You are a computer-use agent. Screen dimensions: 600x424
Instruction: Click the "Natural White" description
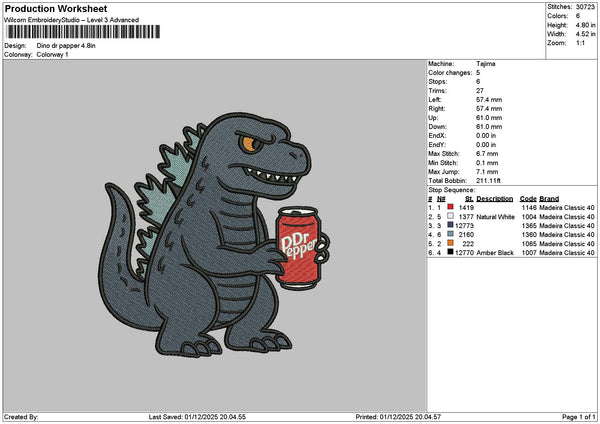pos(496,217)
